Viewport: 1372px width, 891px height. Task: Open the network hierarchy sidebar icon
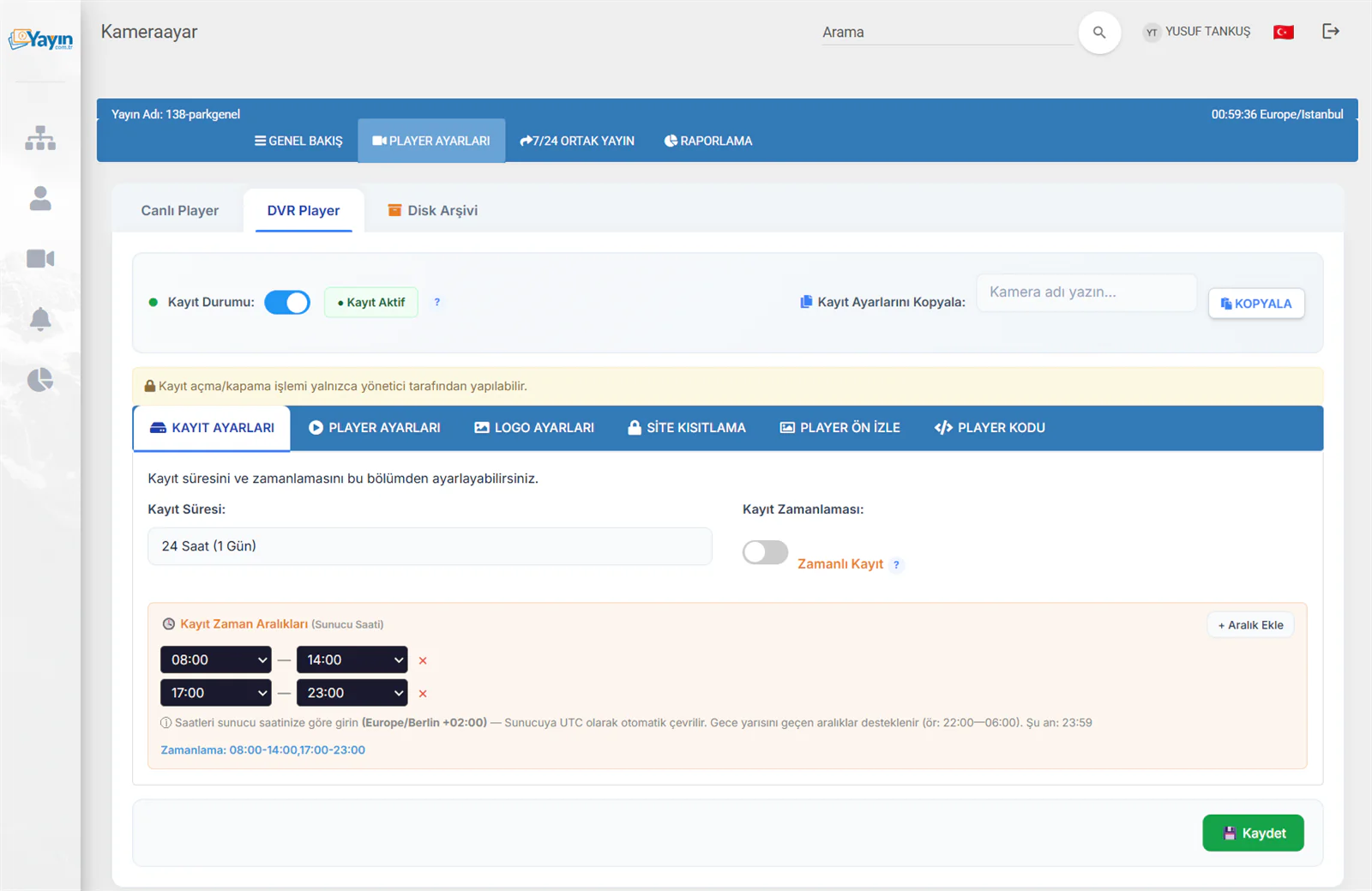click(x=40, y=138)
